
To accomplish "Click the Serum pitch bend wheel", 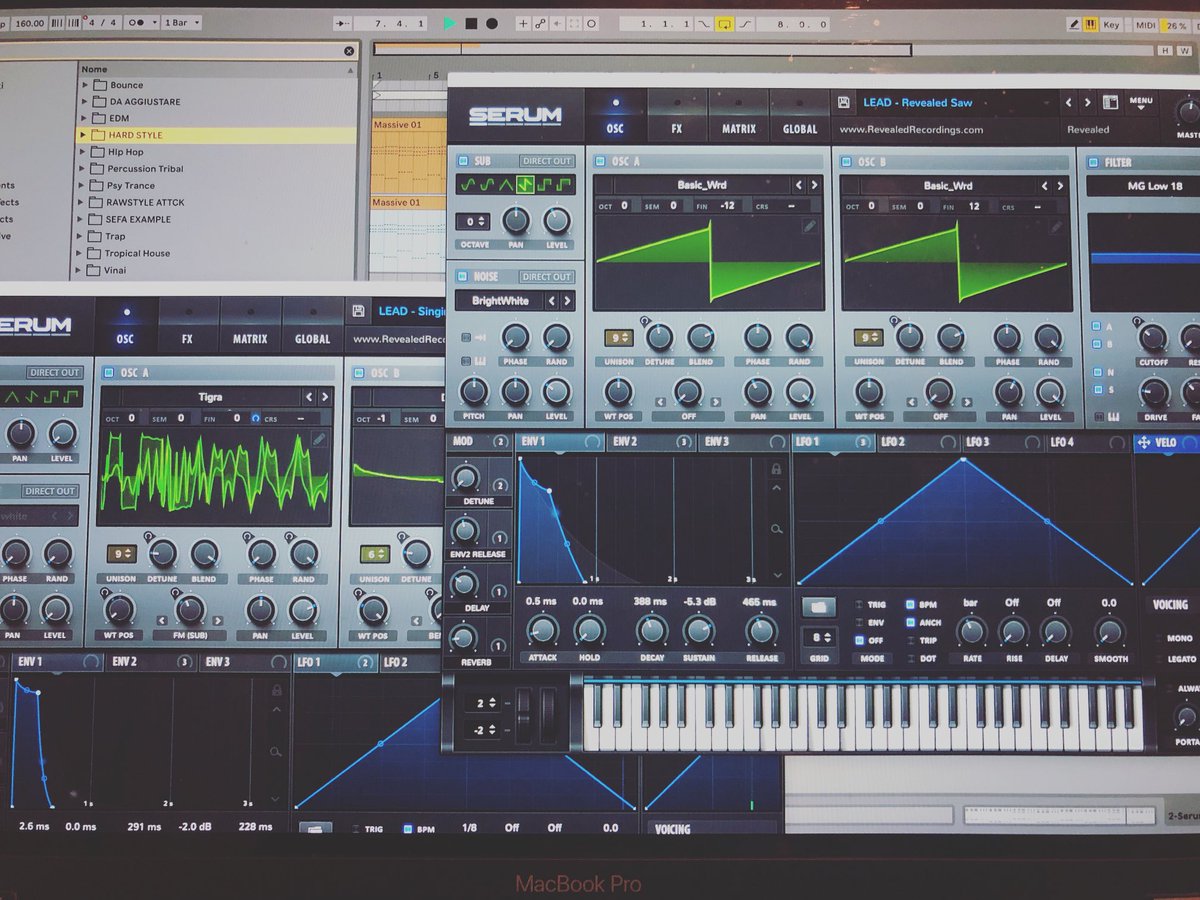I will tap(523, 715).
